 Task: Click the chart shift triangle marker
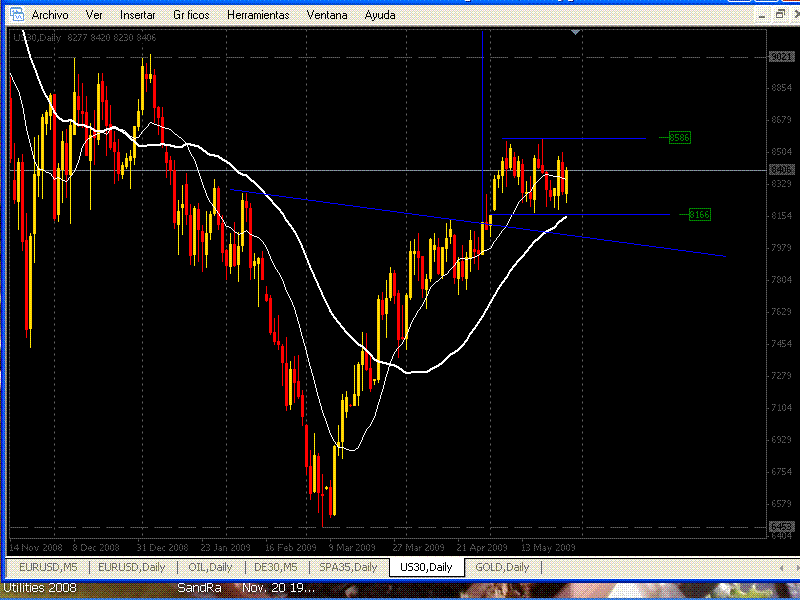(x=576, y=33)
